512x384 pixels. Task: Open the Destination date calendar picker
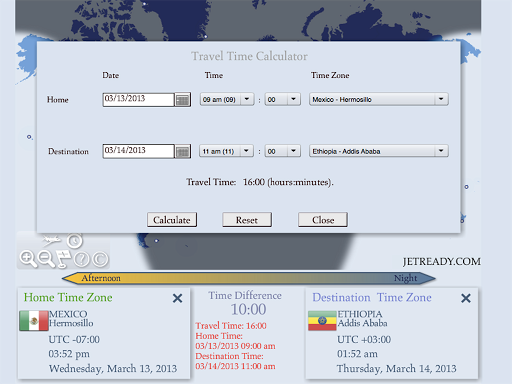(x=183, y=152)
